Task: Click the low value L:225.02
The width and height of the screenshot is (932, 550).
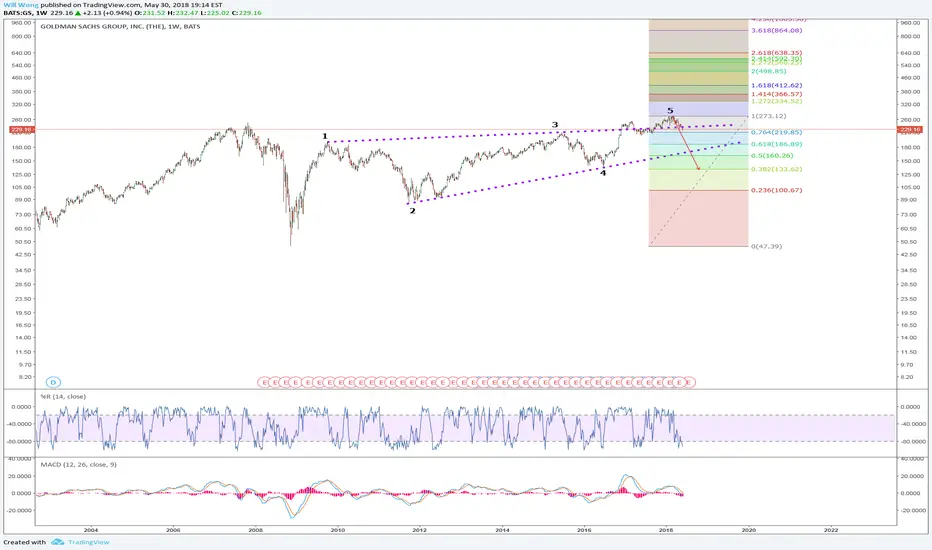Action: pyautogui.click(x=215, y=12)
